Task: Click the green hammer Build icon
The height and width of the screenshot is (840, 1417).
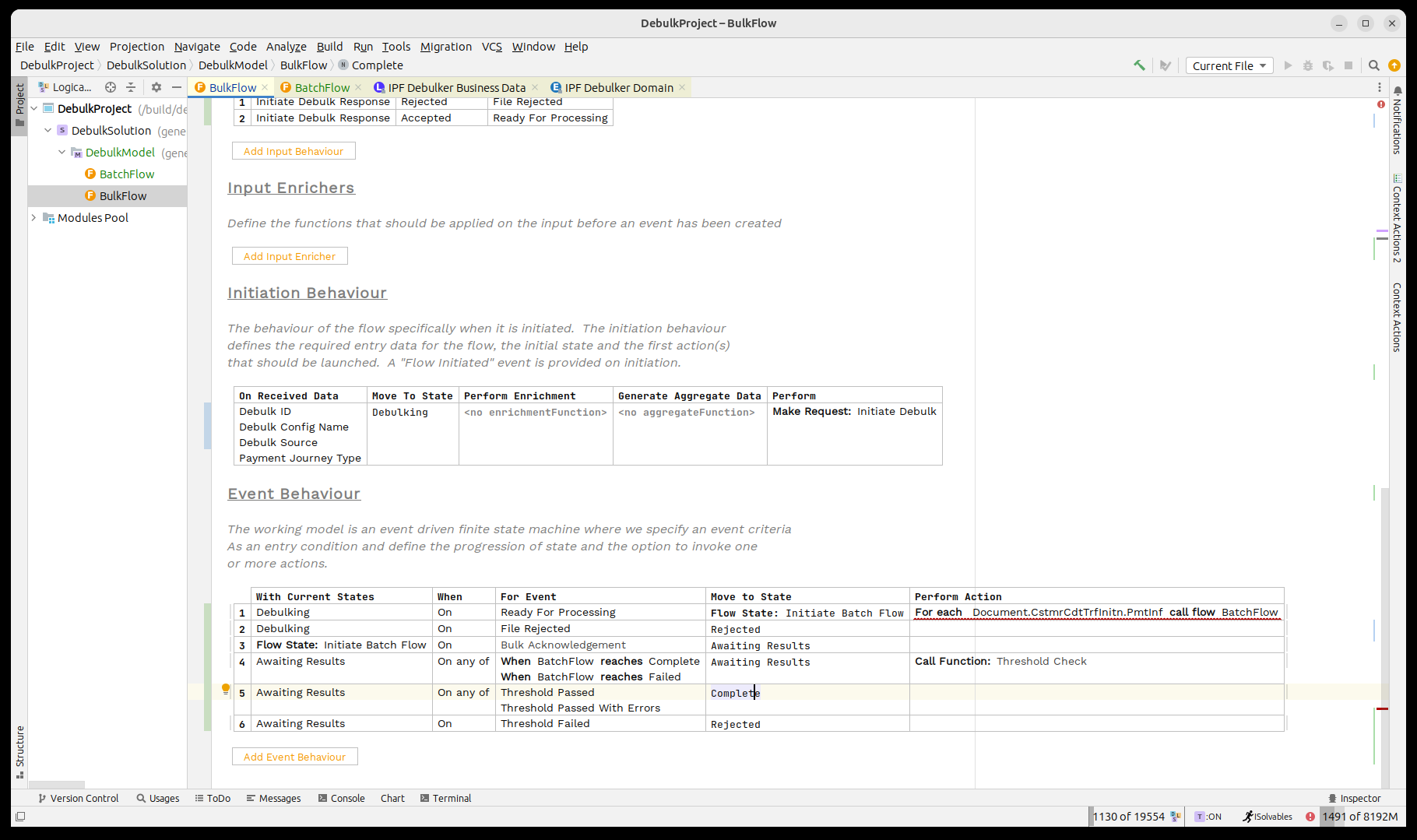Action: [x=1139, y=65]
